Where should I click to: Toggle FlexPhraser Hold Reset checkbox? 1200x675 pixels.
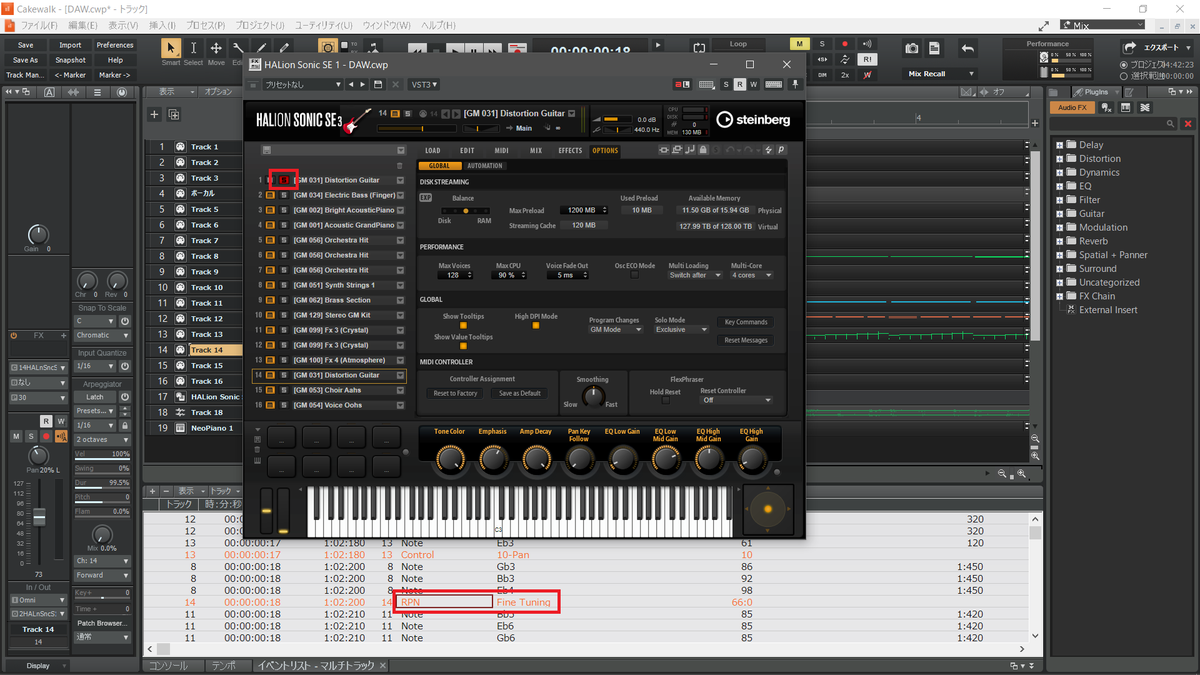[x=665, y=400]
